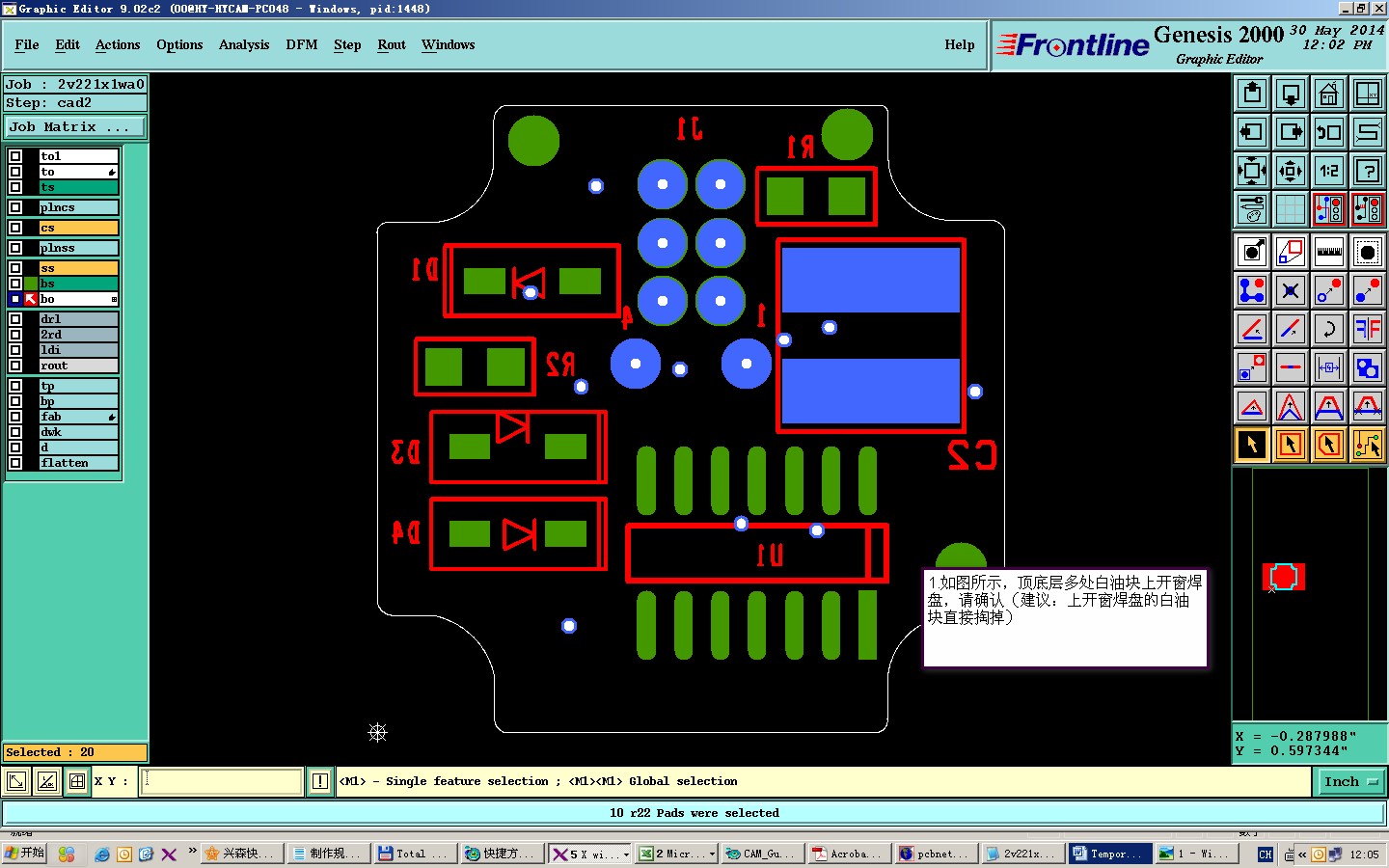
Task: Click the Home view house icon
Action: coord(1329,94)
